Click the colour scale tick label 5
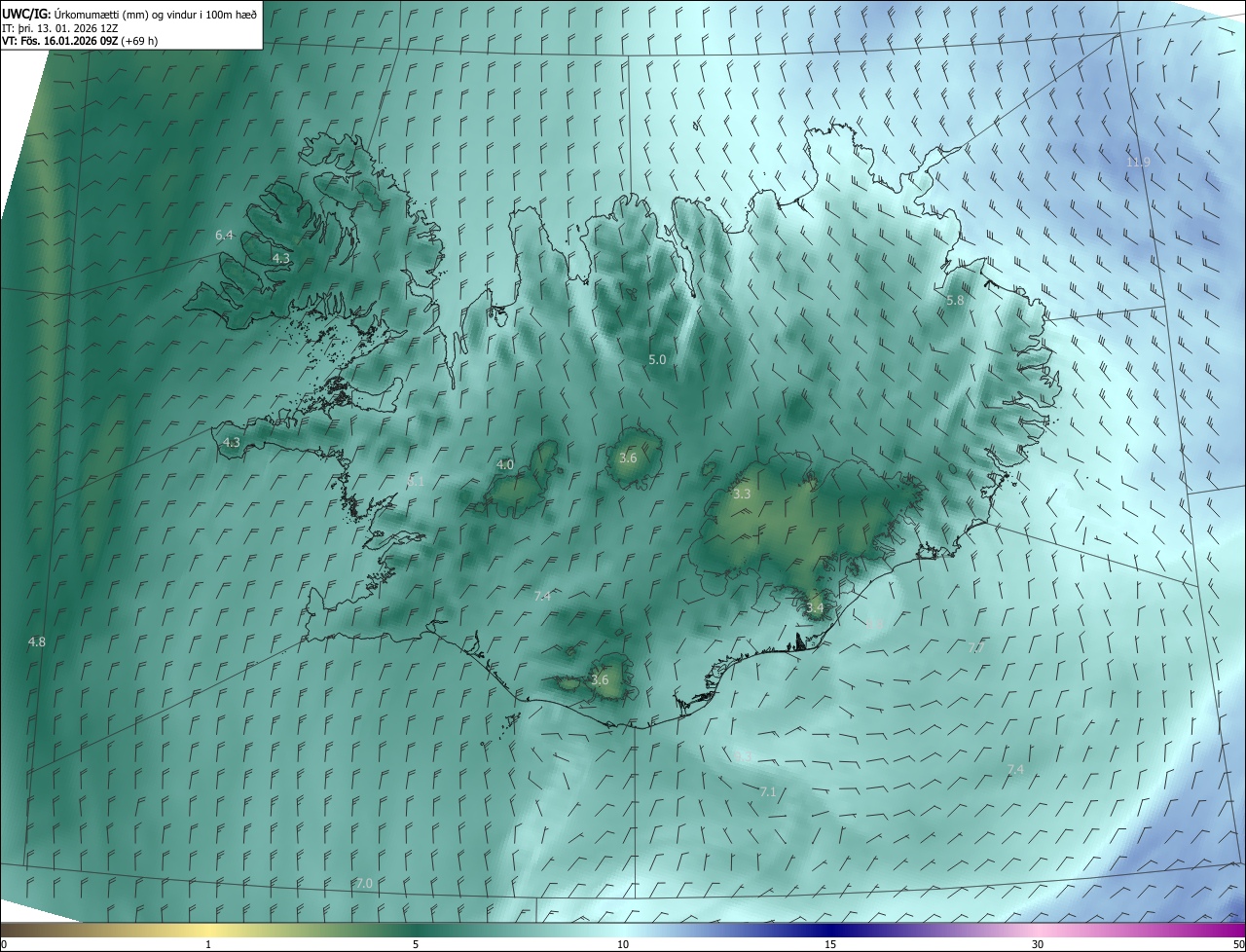 (416, 944)
